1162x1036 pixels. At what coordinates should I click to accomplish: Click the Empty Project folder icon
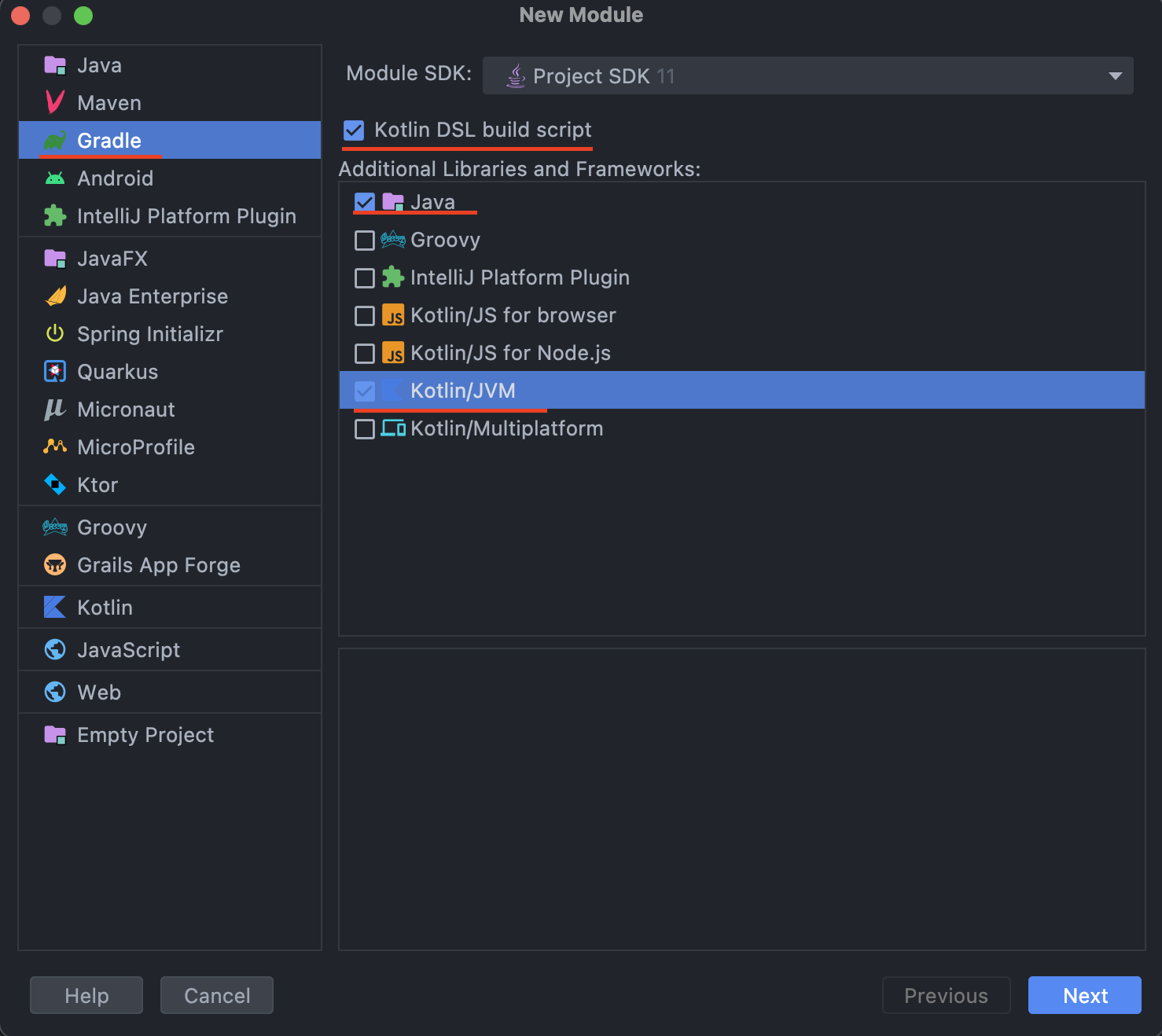pos(55,735)
